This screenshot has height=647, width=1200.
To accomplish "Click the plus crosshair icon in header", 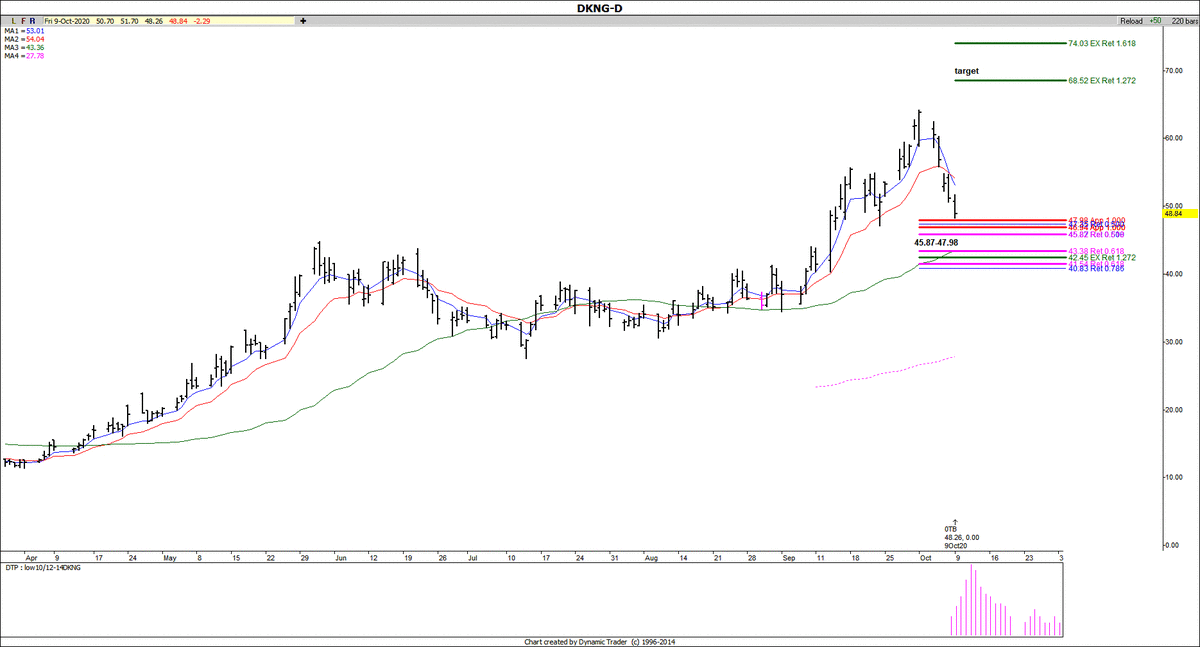I will (x=302, y=20).
